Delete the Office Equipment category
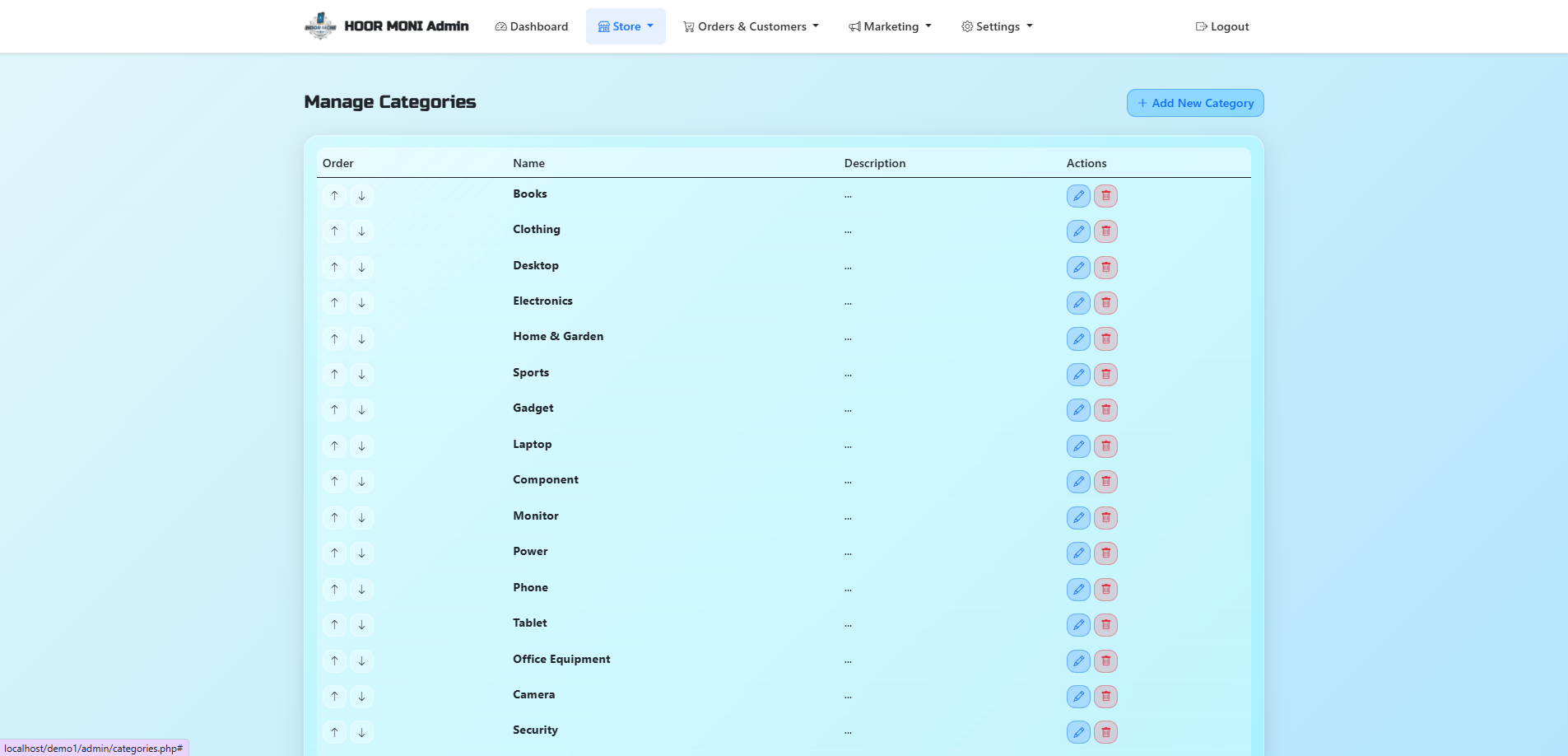This screenshot has height=756, width=1568. pos(1105,661)
